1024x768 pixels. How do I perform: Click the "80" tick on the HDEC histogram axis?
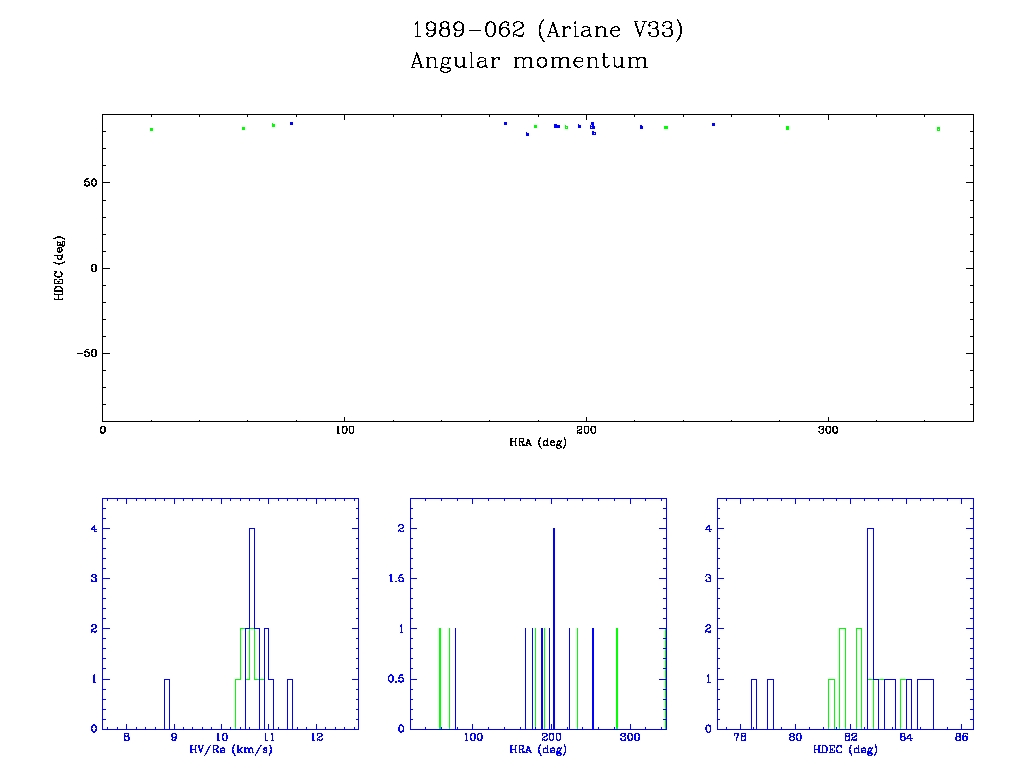pos(795,737)
